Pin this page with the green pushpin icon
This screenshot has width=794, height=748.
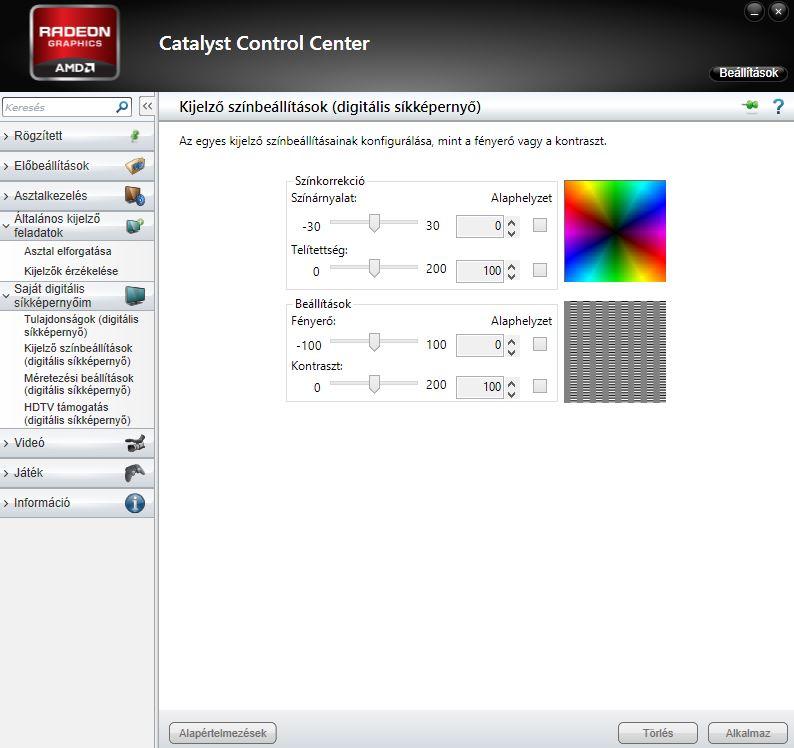click(751, 106)
